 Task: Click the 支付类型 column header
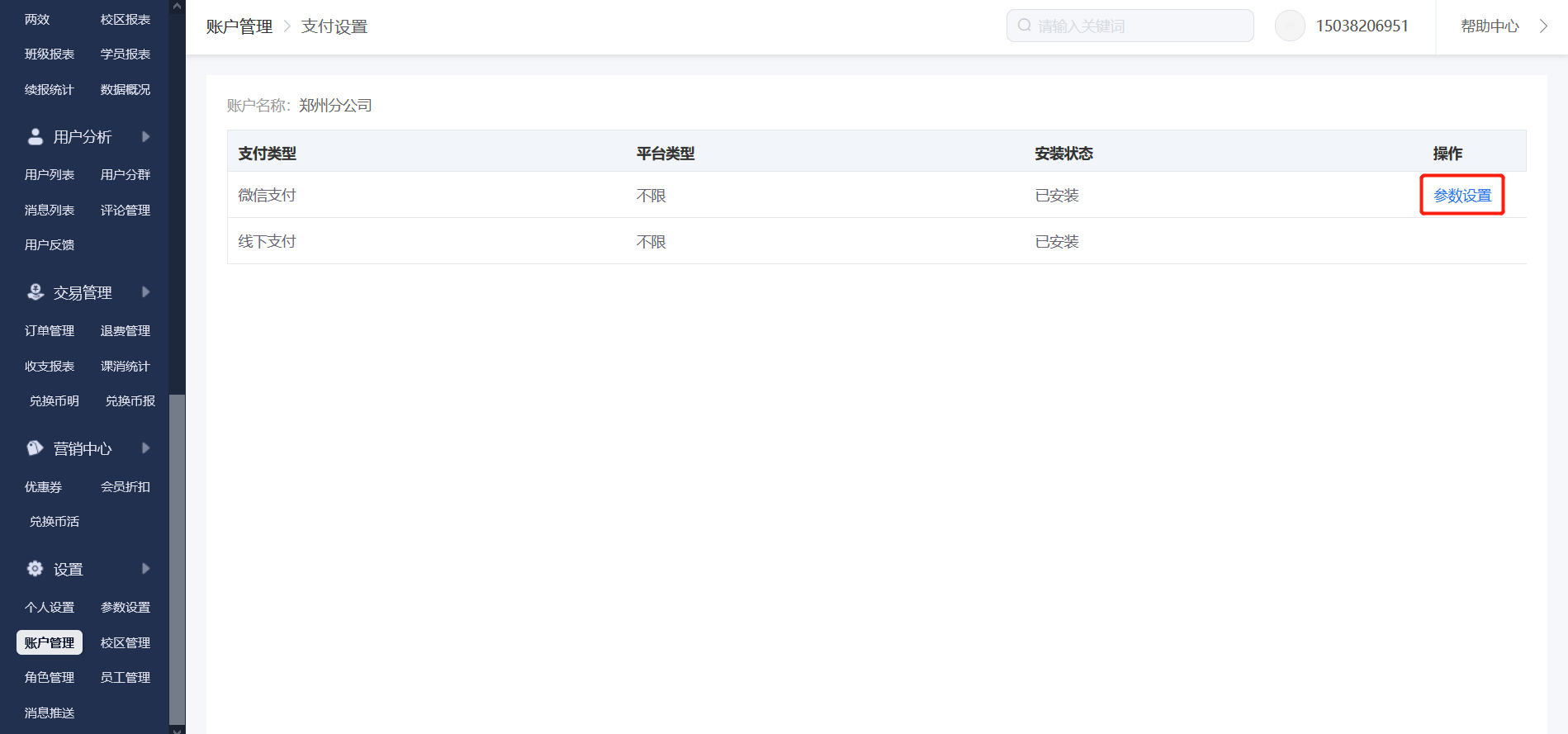(x=267, y=154)
